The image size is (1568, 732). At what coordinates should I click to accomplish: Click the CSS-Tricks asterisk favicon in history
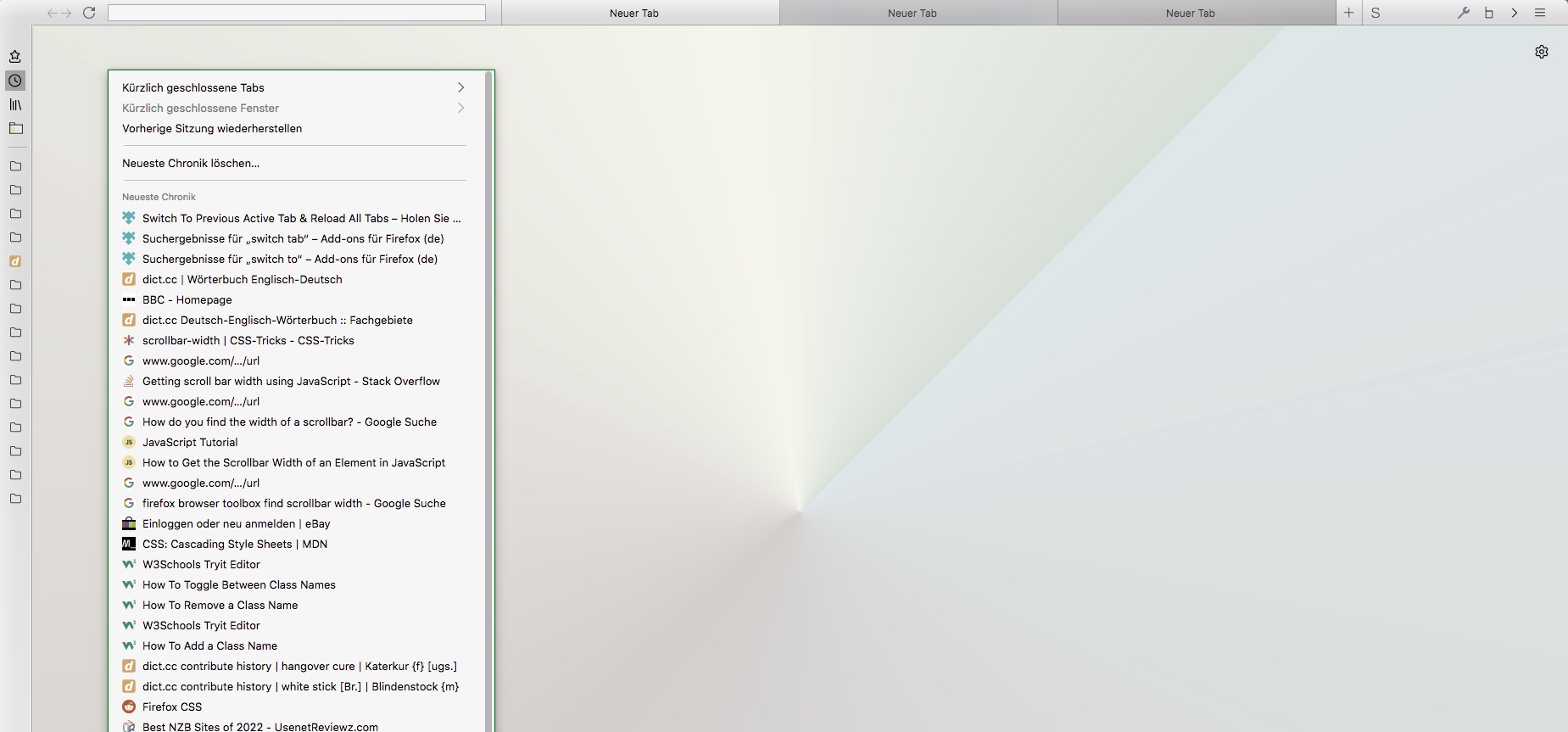click(129, 340)
